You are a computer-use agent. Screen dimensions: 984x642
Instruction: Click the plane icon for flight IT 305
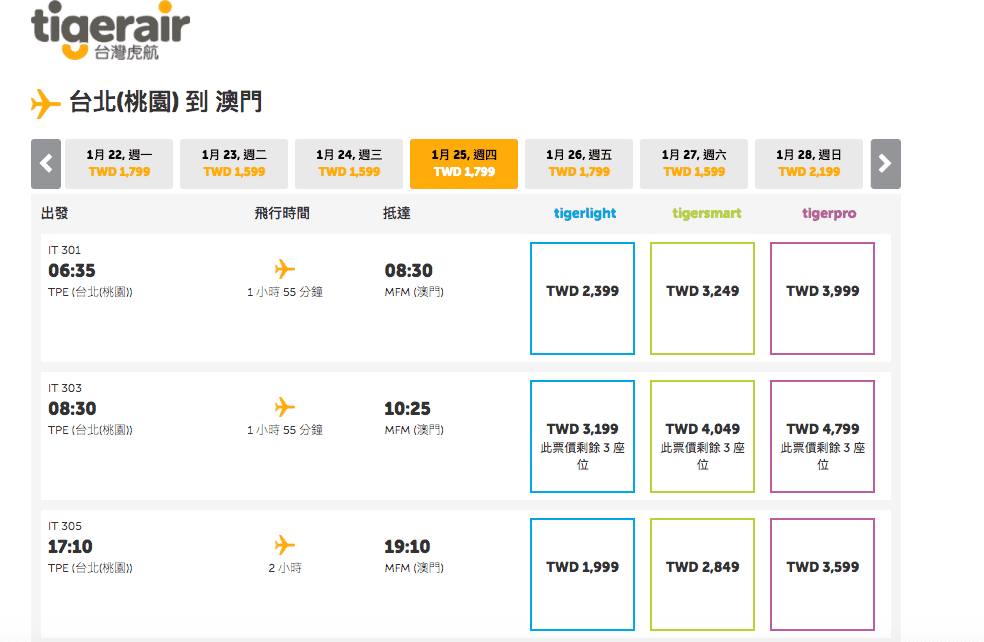284,545
